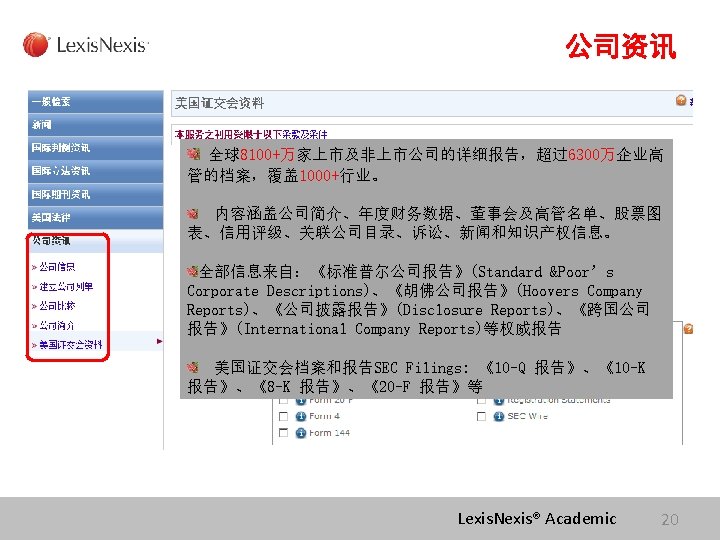Click the 'SEC Wire' label text
This screenshot has height=540, width=720.
[527, 416]
